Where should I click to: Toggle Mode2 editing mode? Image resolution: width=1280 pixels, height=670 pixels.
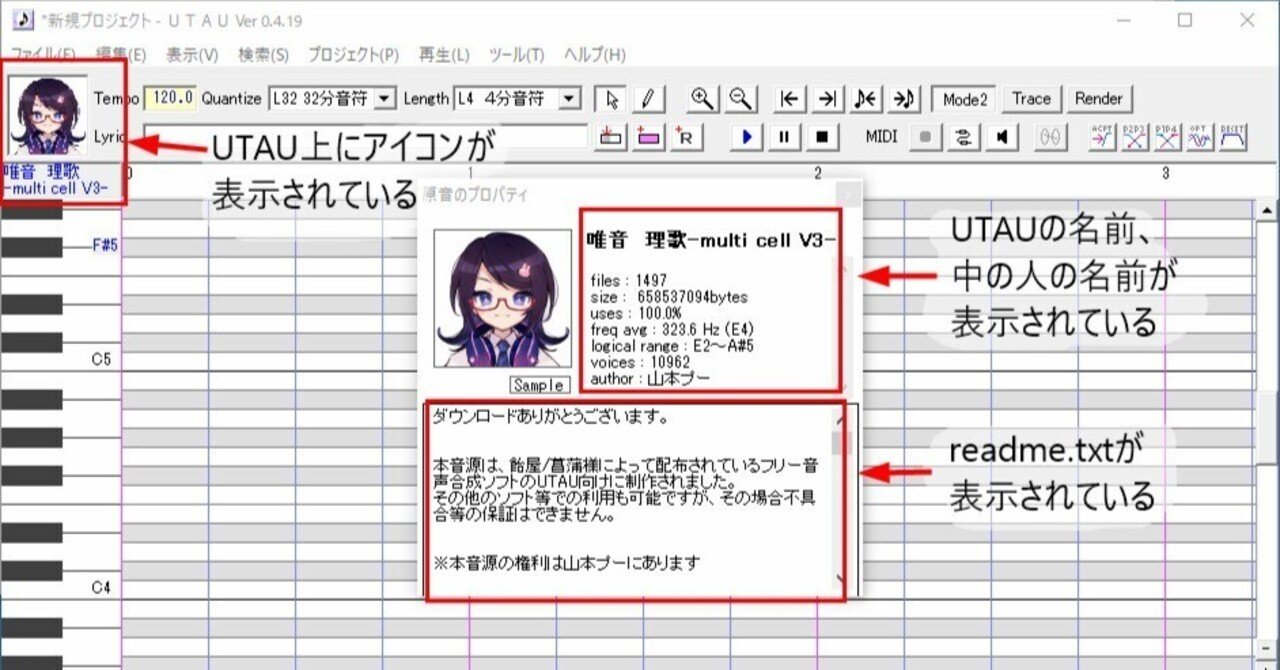(x=961, y=98)
